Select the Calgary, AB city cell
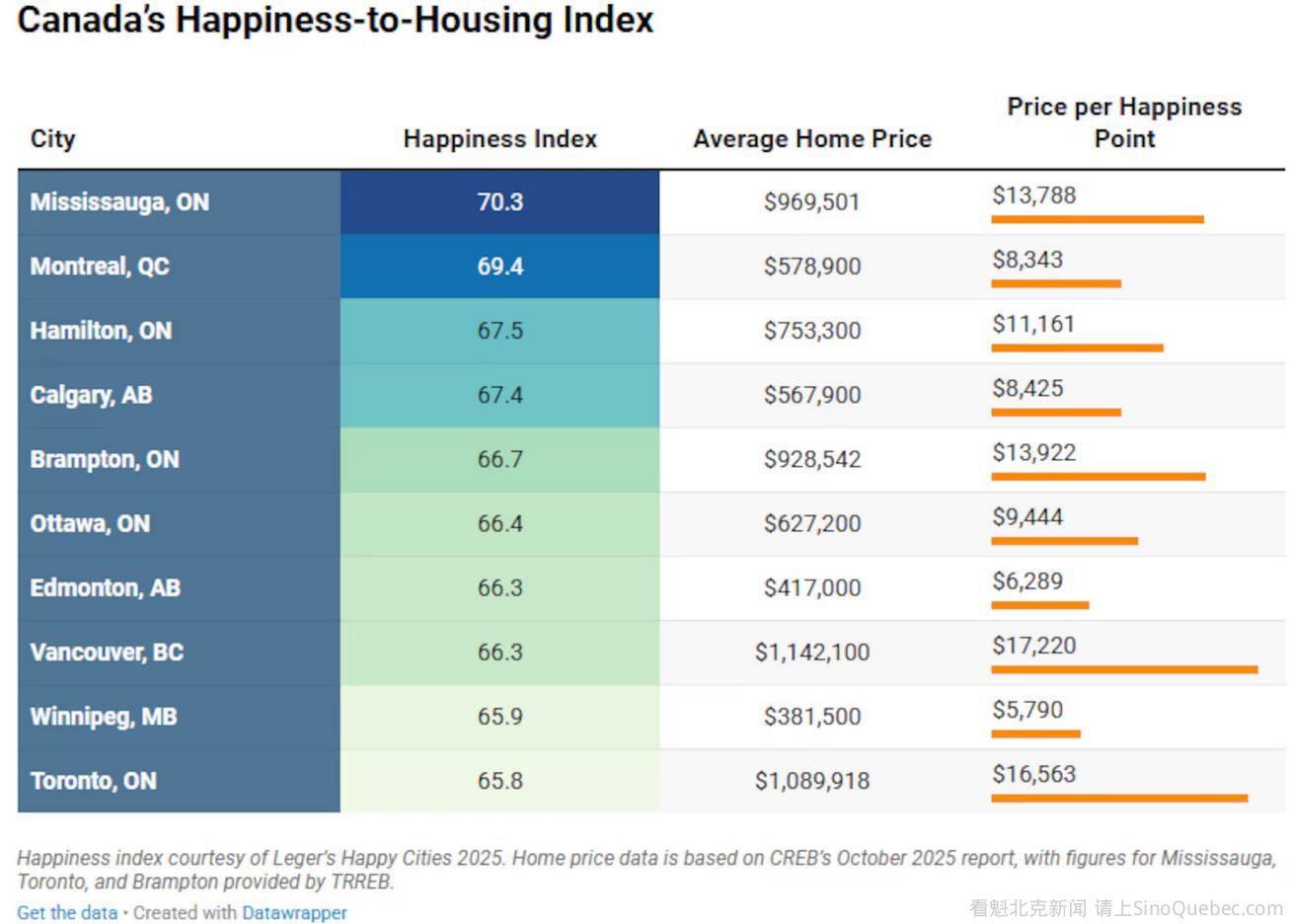This screenshot has height=924, width=1289. [91, 395]
